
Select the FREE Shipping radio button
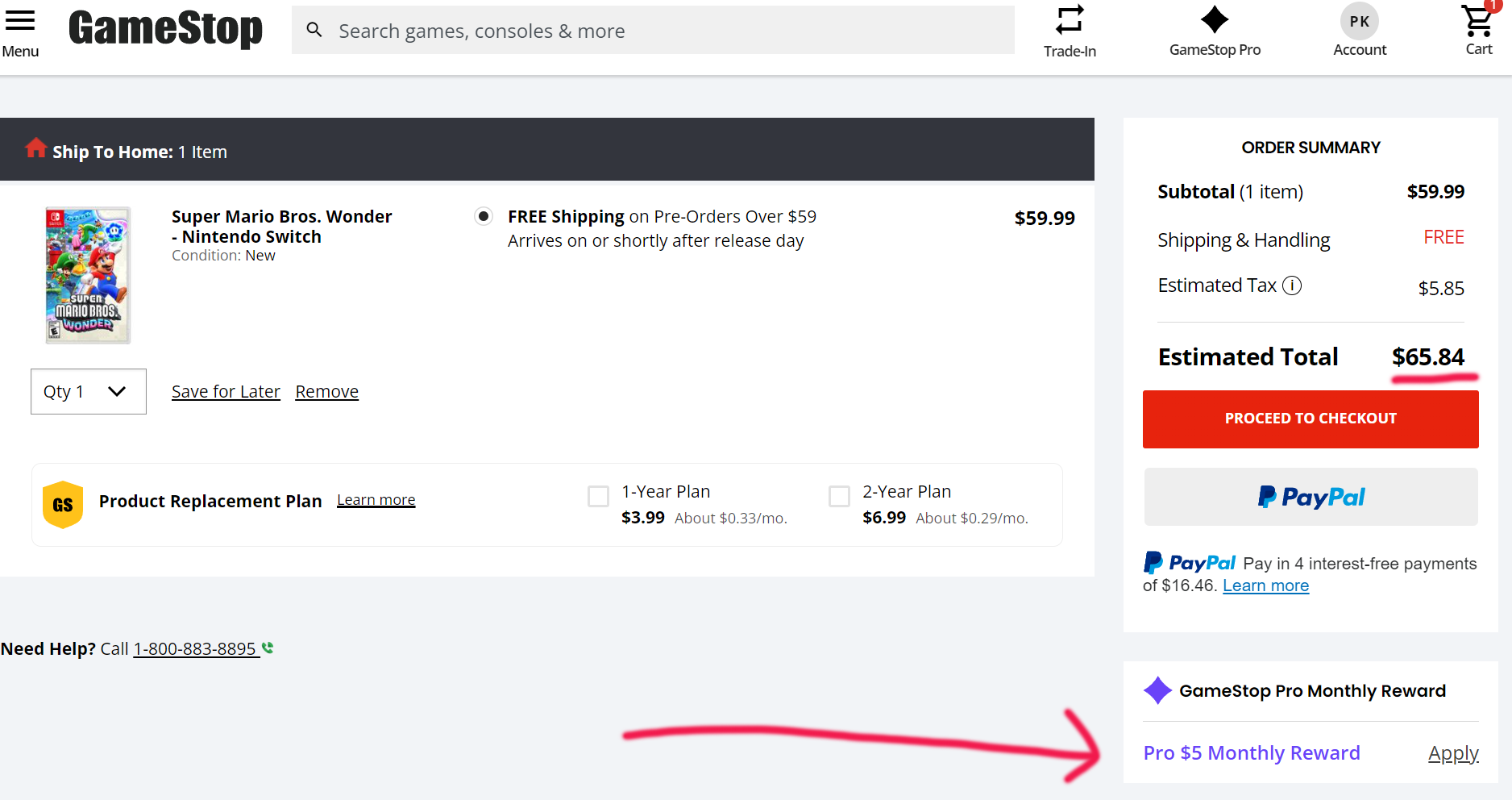pyautogui.click(x=484, y=216)
